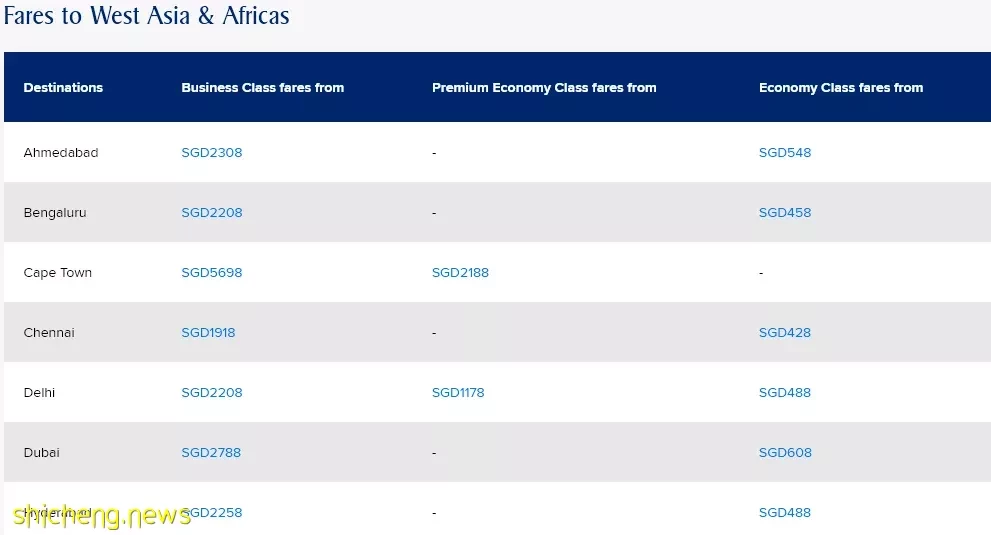This screenshot has width=991, height=535.
Task: Choose Chennai Economy fare SGD428
Action: (785, 333)
